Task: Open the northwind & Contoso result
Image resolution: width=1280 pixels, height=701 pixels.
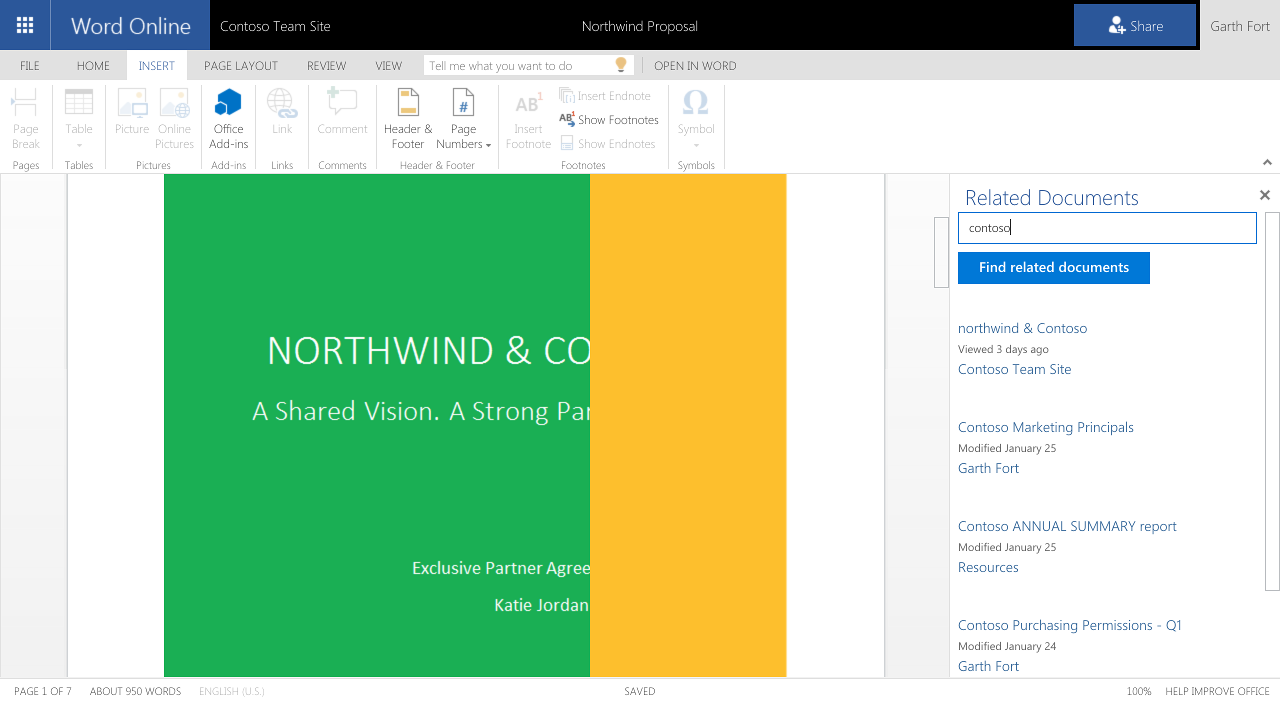Action: pos(1022,328)
